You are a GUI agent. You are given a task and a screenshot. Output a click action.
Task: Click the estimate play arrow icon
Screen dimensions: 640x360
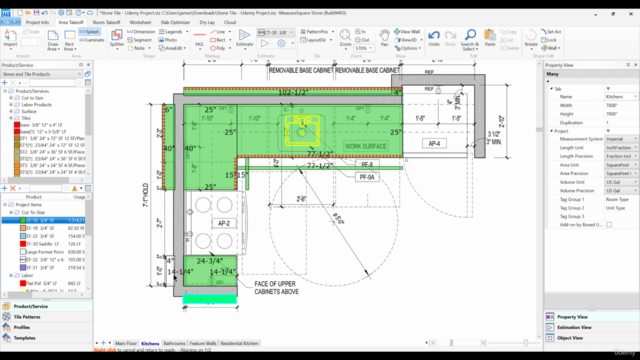point(265,43)
